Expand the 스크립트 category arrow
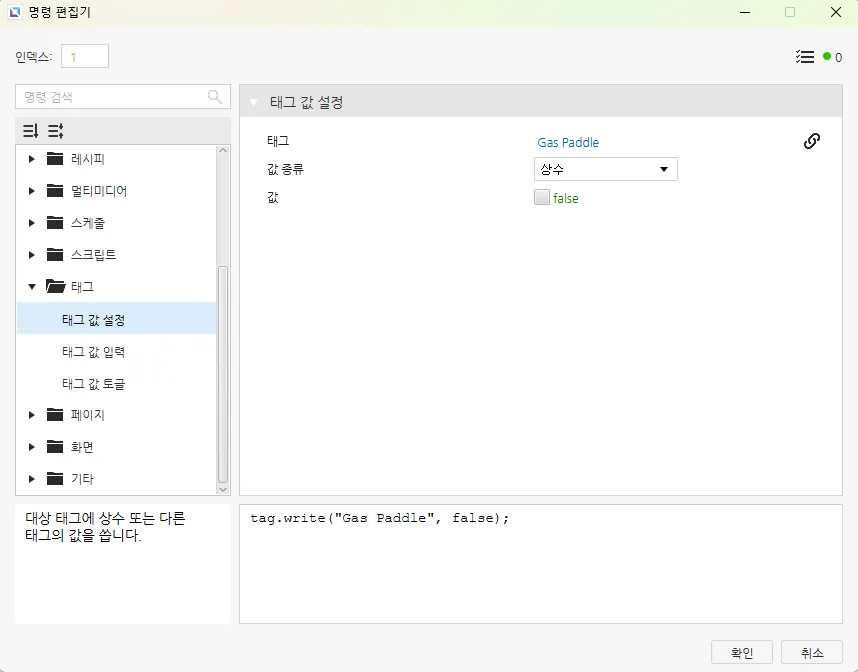Screen dimensions: 858x672 point(32,255)
